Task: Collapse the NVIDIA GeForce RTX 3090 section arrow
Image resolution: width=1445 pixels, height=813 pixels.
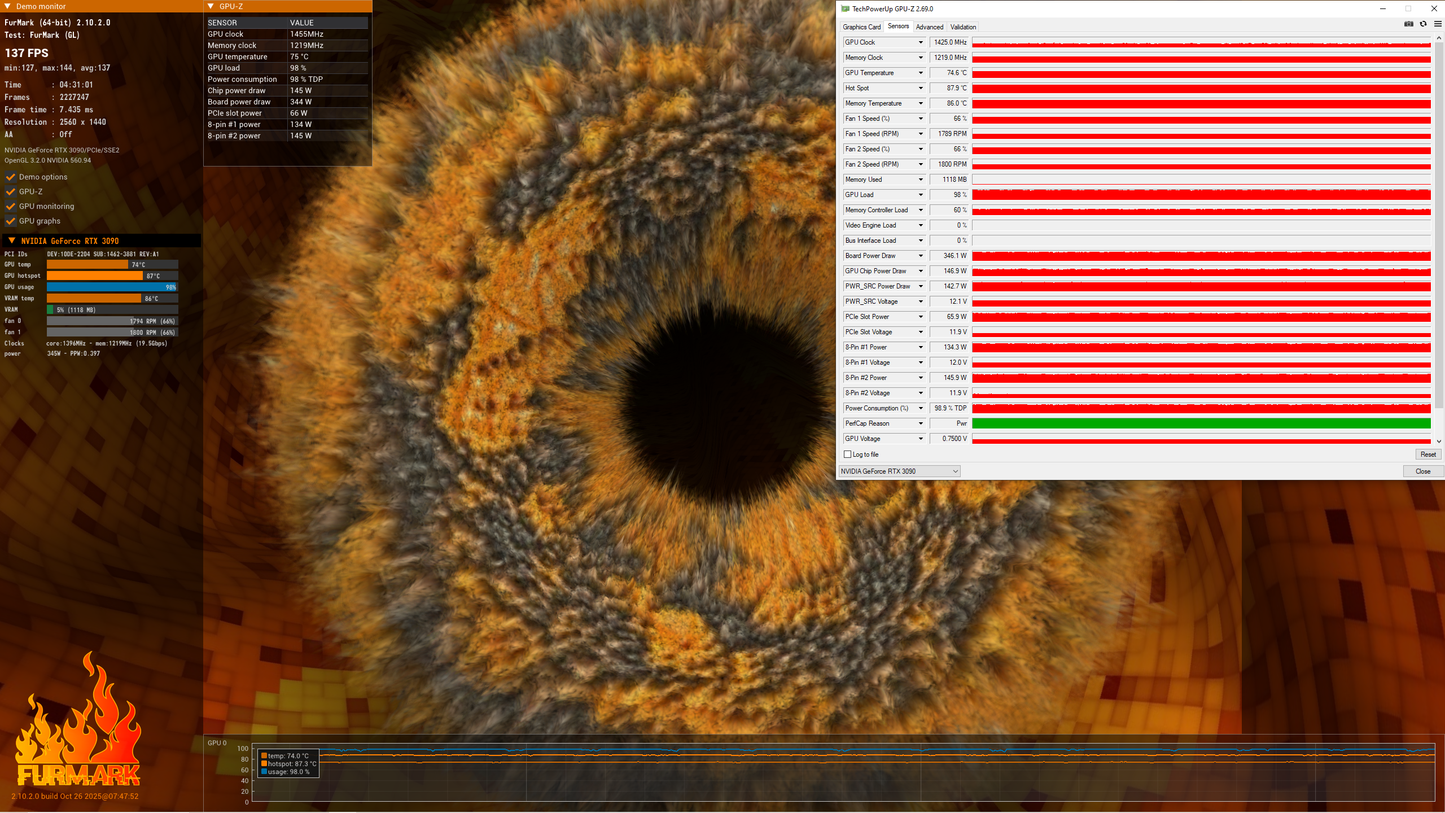Action: click(x=12, y=241)
